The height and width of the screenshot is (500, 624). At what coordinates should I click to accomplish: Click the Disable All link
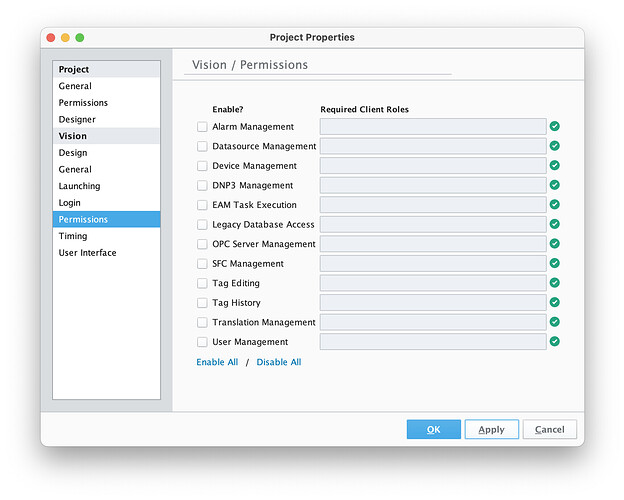click(279, 362)
